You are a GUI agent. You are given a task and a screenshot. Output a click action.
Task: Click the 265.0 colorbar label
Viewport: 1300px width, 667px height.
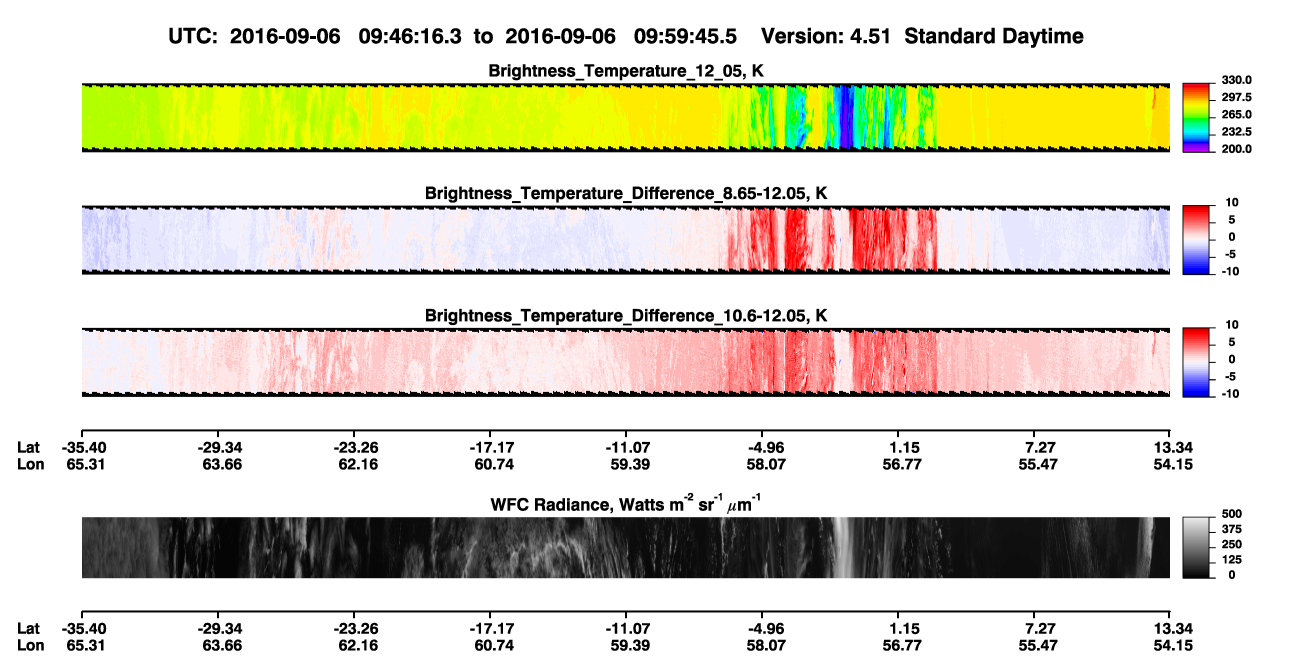click(x=1237, y=114)
